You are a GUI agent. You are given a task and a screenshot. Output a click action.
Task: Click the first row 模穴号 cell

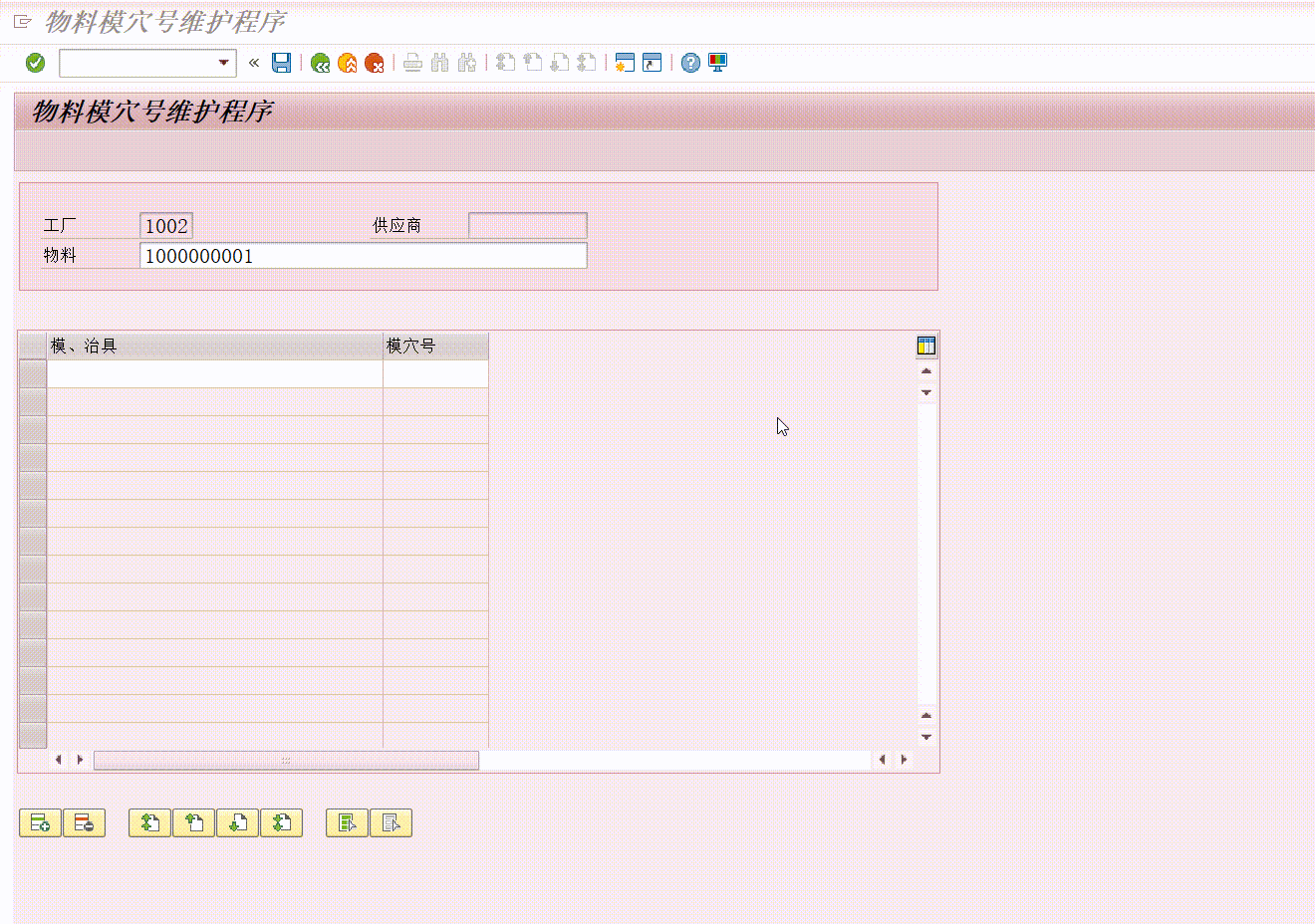(435, 373)
